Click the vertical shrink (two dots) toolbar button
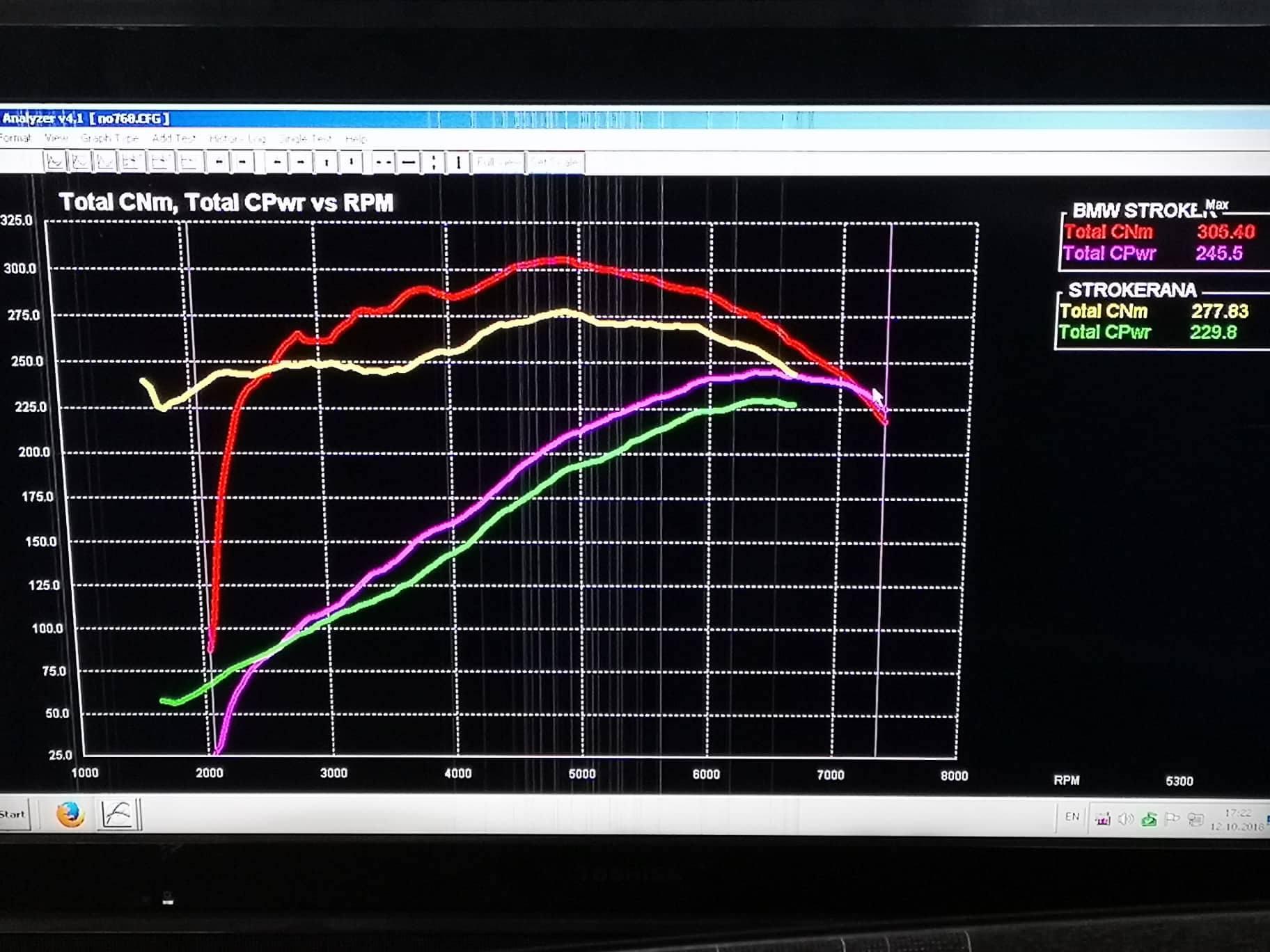The height and width of the screenshot is (952, 1270). tap(434, 162)
